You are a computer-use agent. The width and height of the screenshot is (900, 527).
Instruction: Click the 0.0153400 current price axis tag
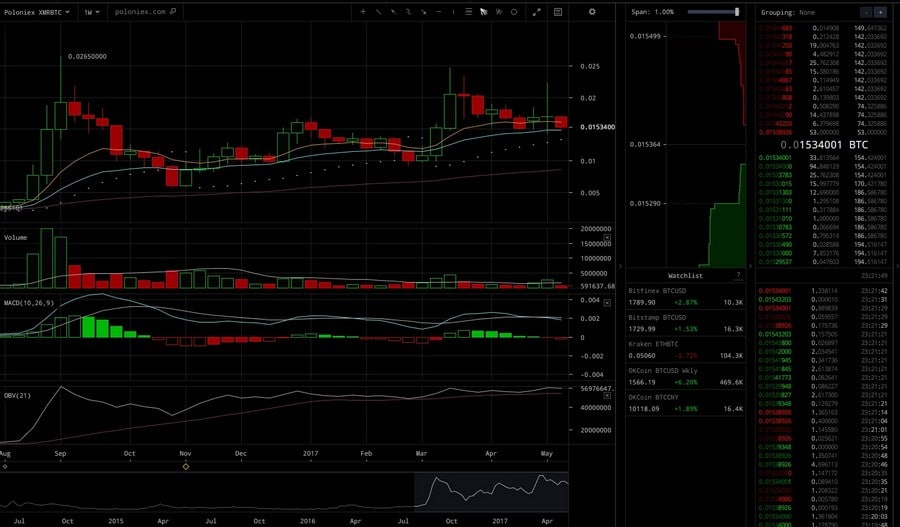click(597, 127)
